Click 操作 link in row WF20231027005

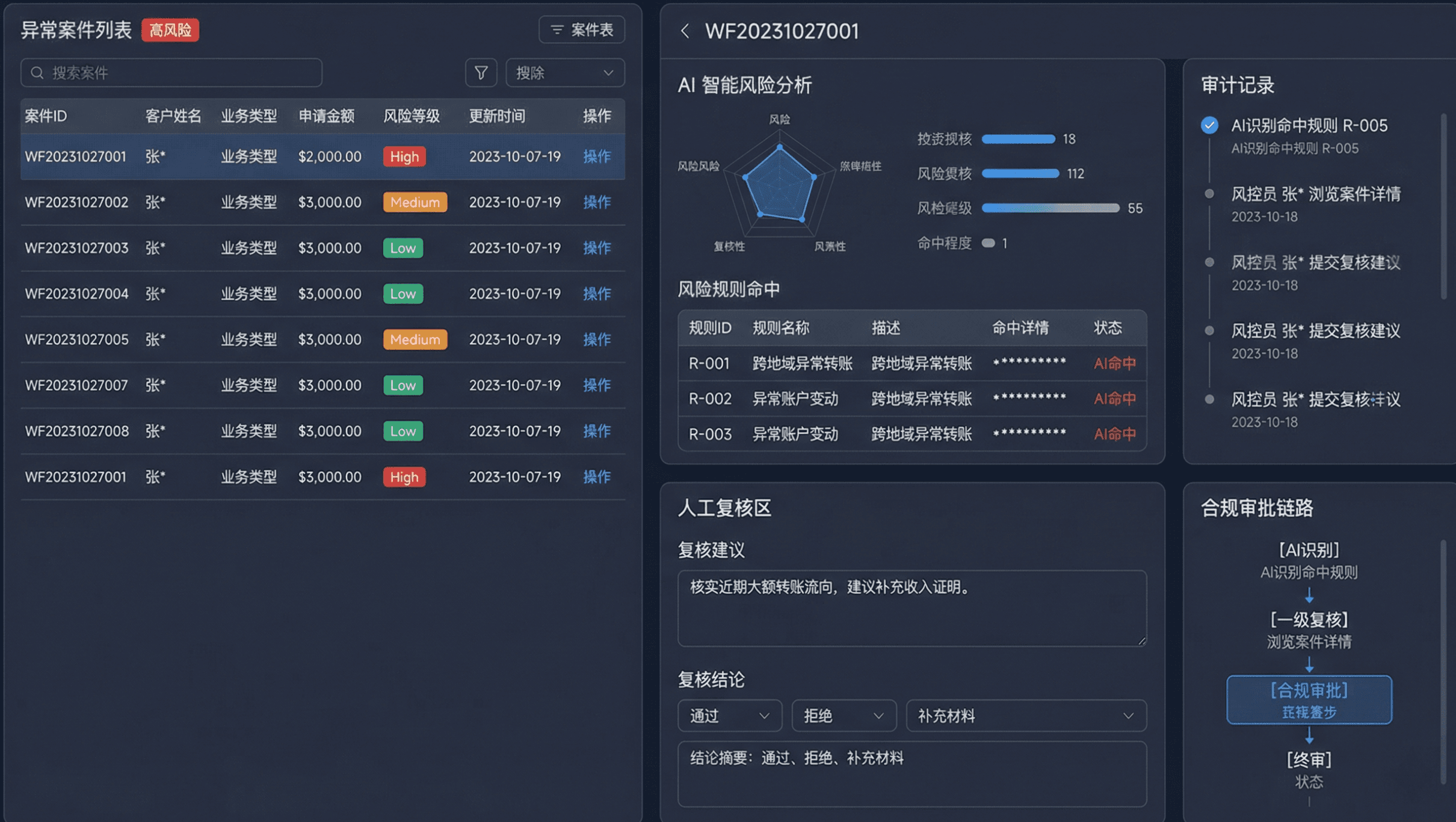597,339
